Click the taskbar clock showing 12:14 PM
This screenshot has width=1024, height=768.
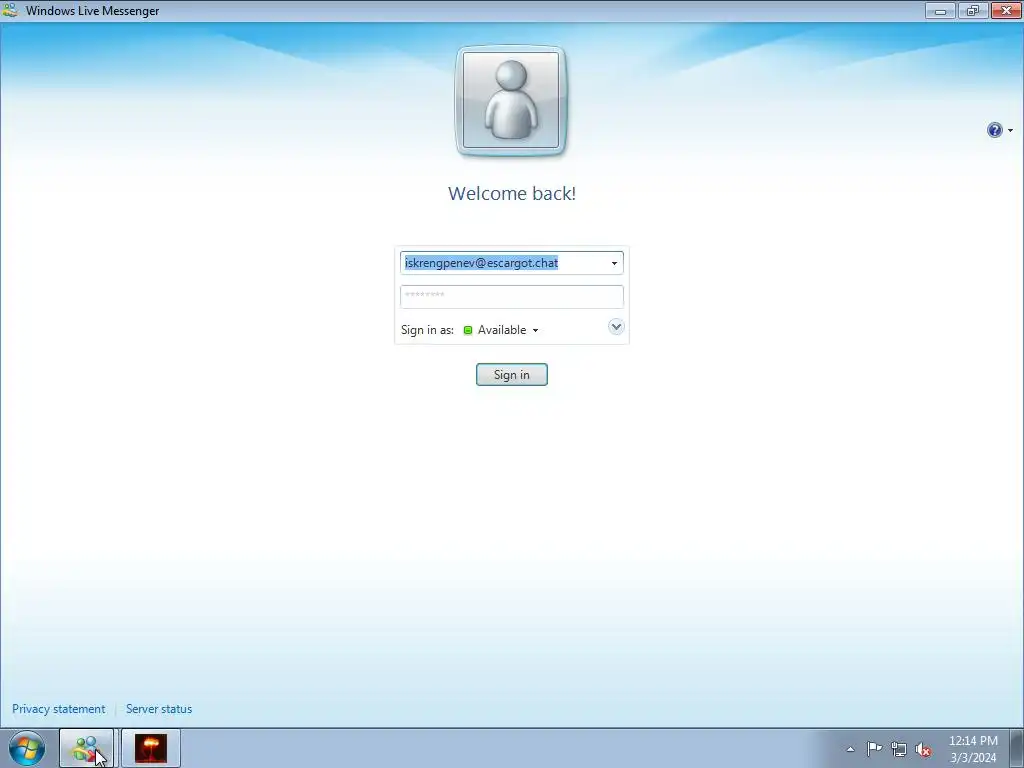(973, 749)
